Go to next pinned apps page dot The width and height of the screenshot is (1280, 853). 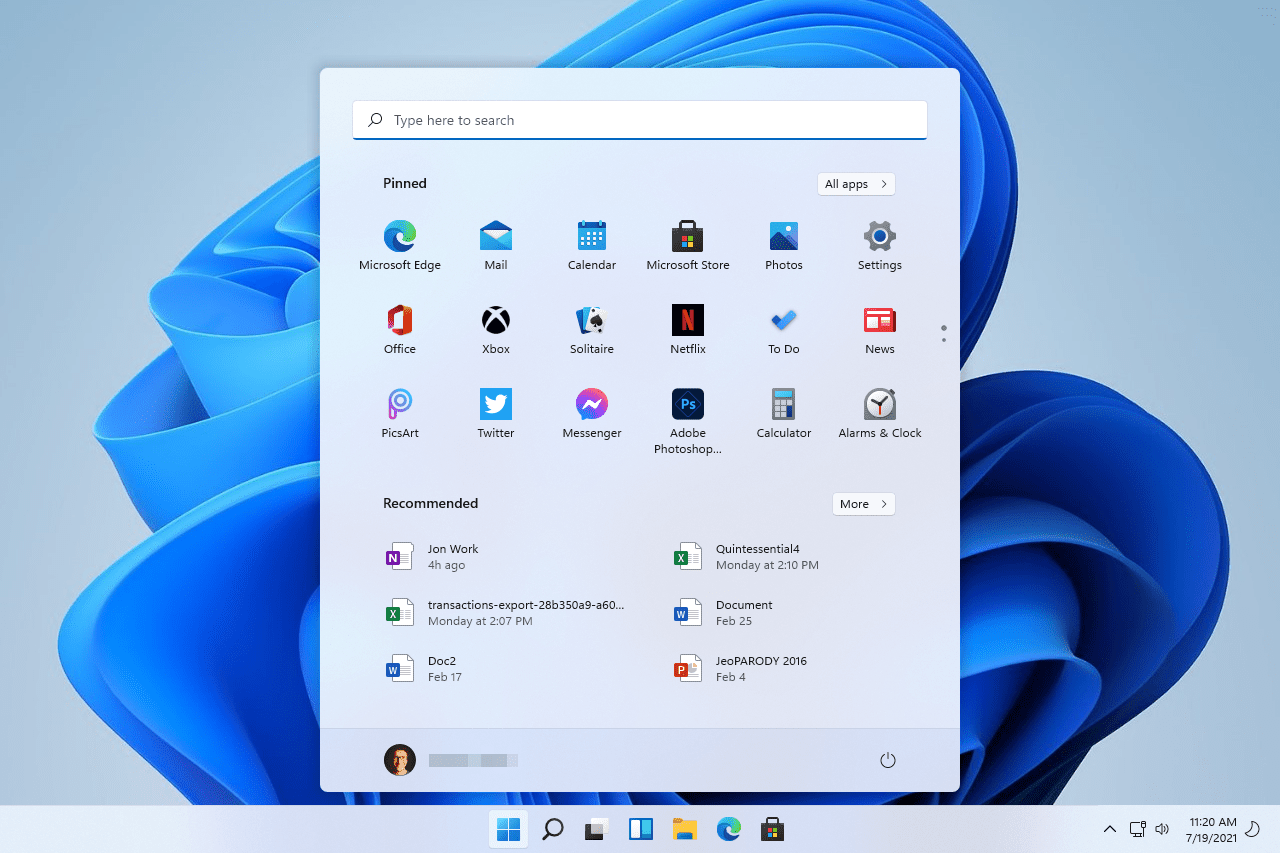coord(944,340)
